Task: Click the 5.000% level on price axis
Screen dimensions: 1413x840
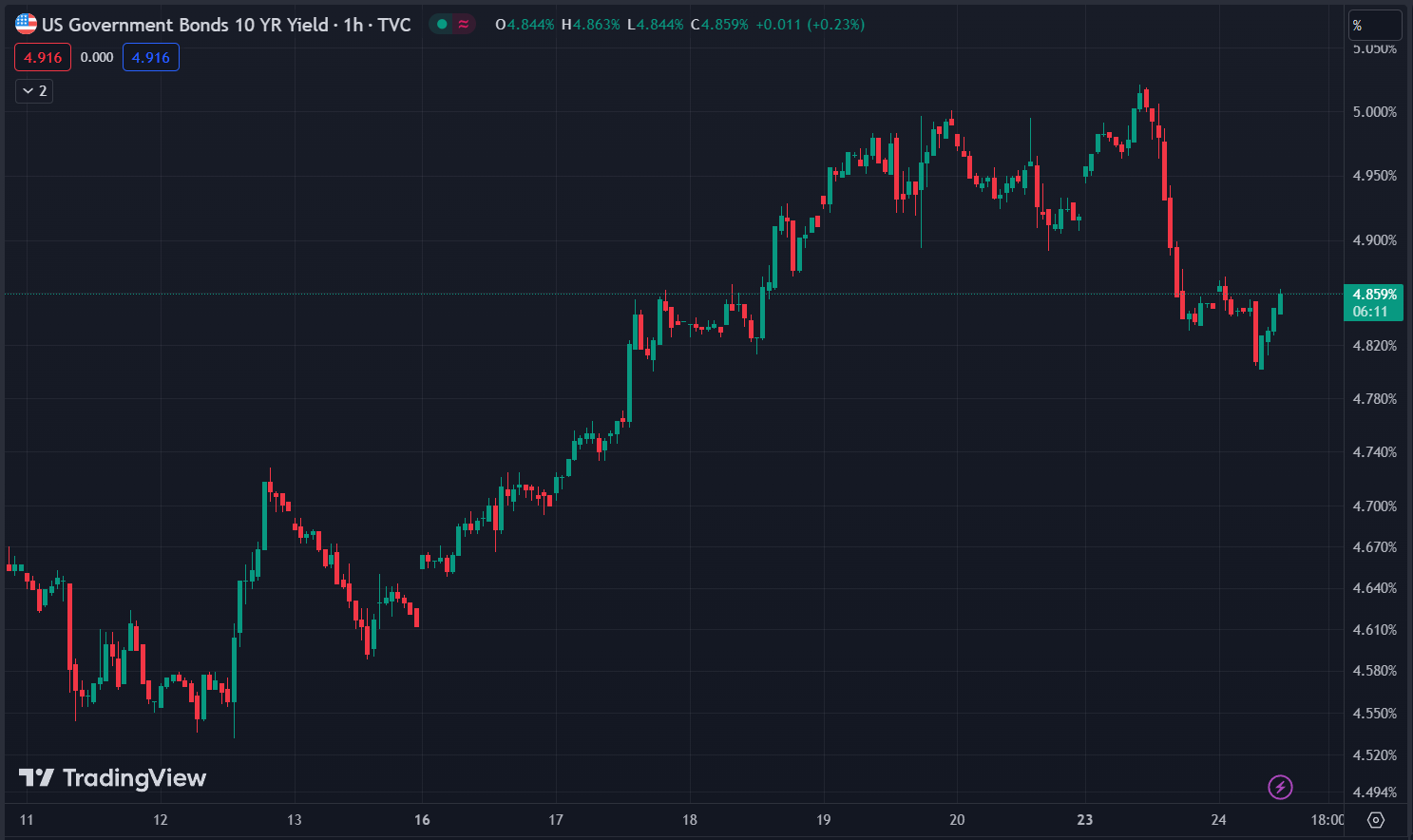Action: [1374, 112]
